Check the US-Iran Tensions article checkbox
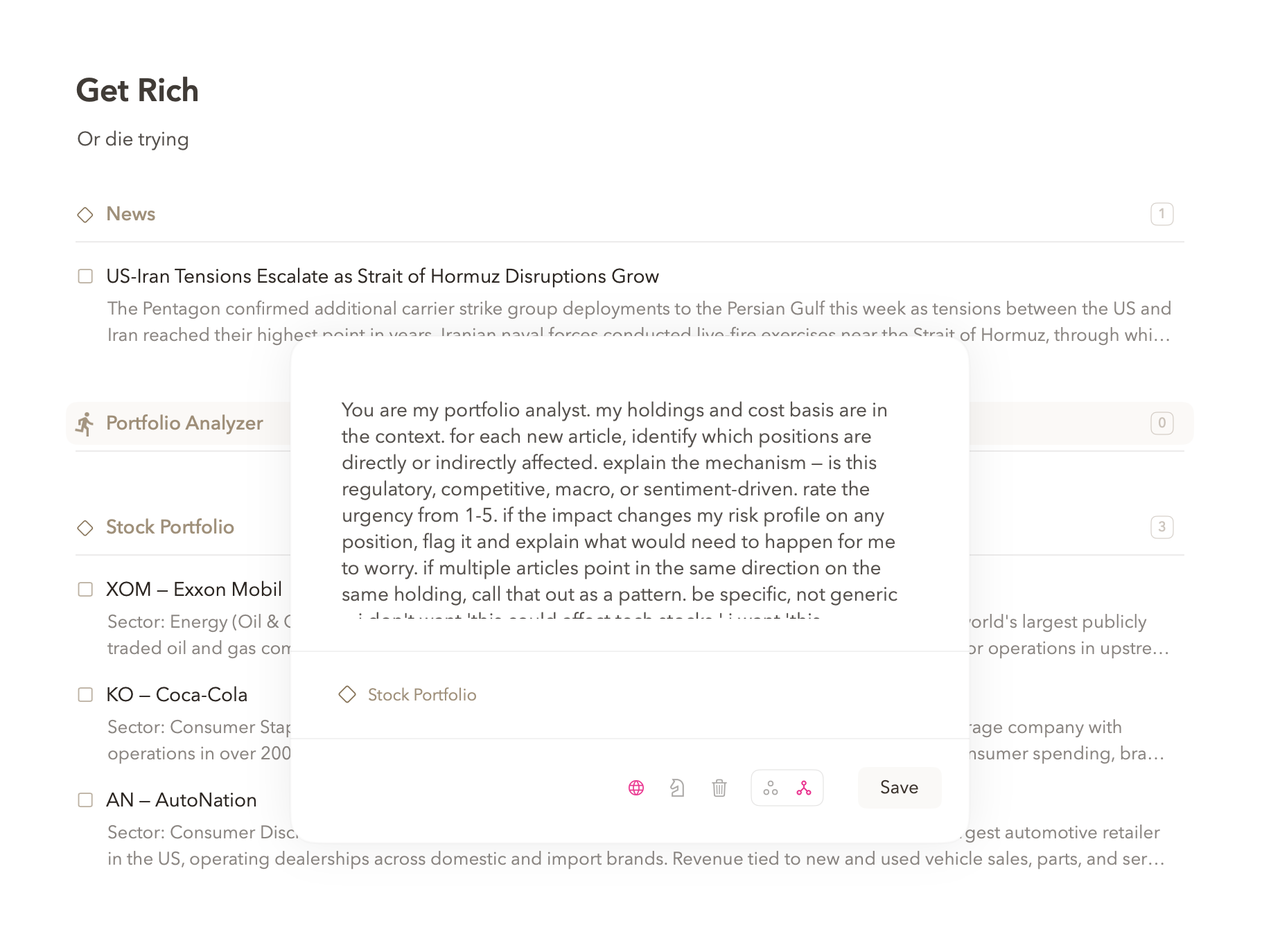Screen dimensions: 1271x952 coord(85,276)
